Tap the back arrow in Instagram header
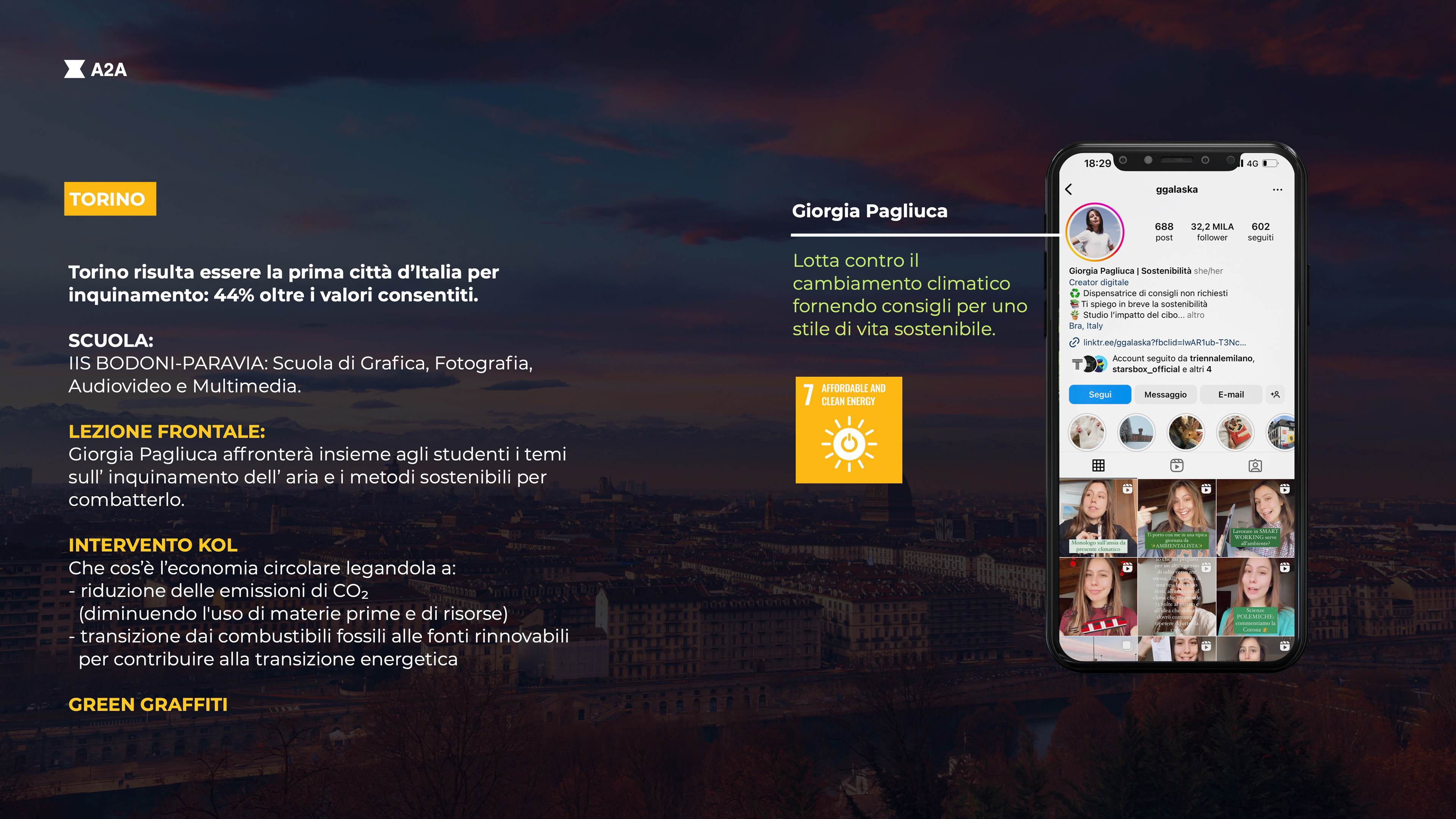Image resolution: width=1456 pixels, height=819 pixels. click(1068, 189)
